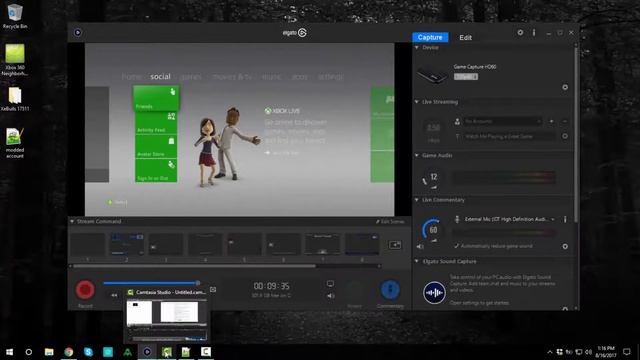Select scene thumbnail 4

pyautogui.click(x=205, y=244)
